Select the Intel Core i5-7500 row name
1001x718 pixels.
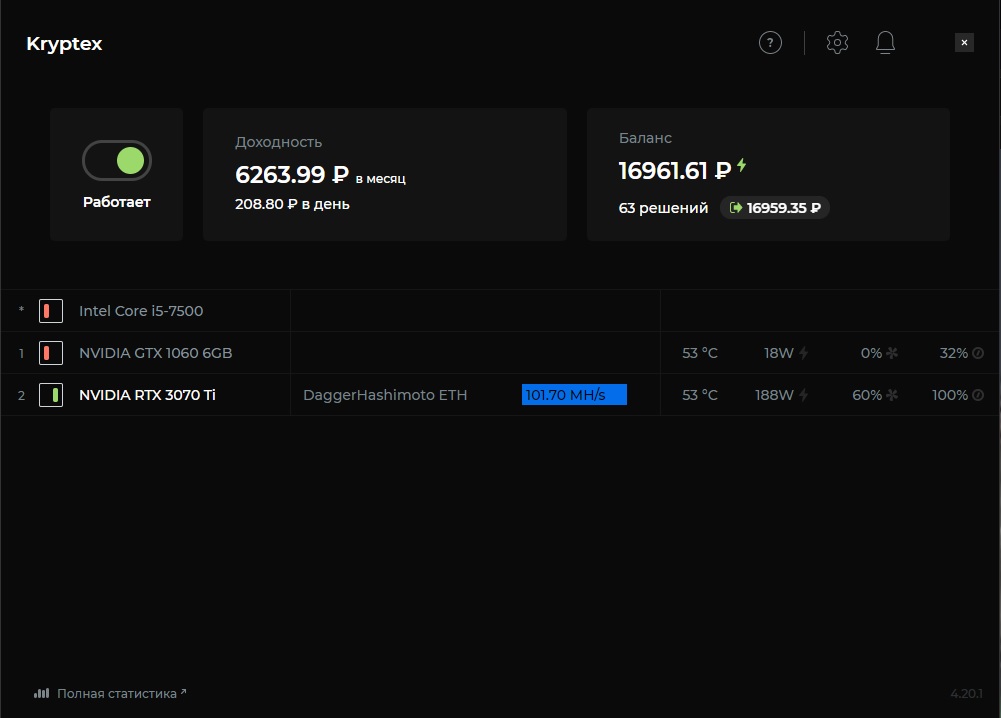[x=141, y=311]
